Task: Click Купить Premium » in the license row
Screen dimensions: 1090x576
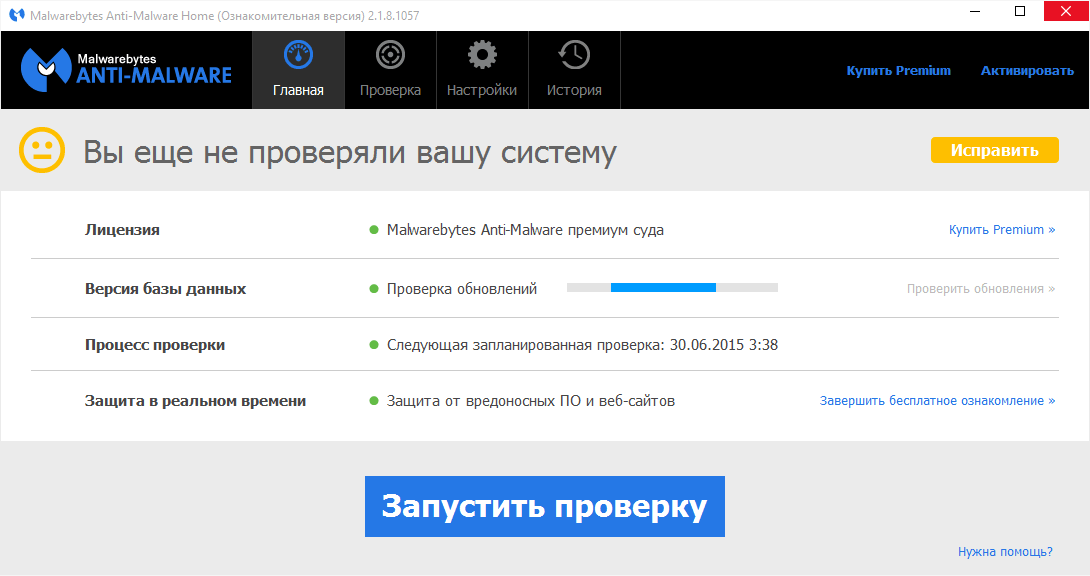Action: click(x=1002, y=230)
